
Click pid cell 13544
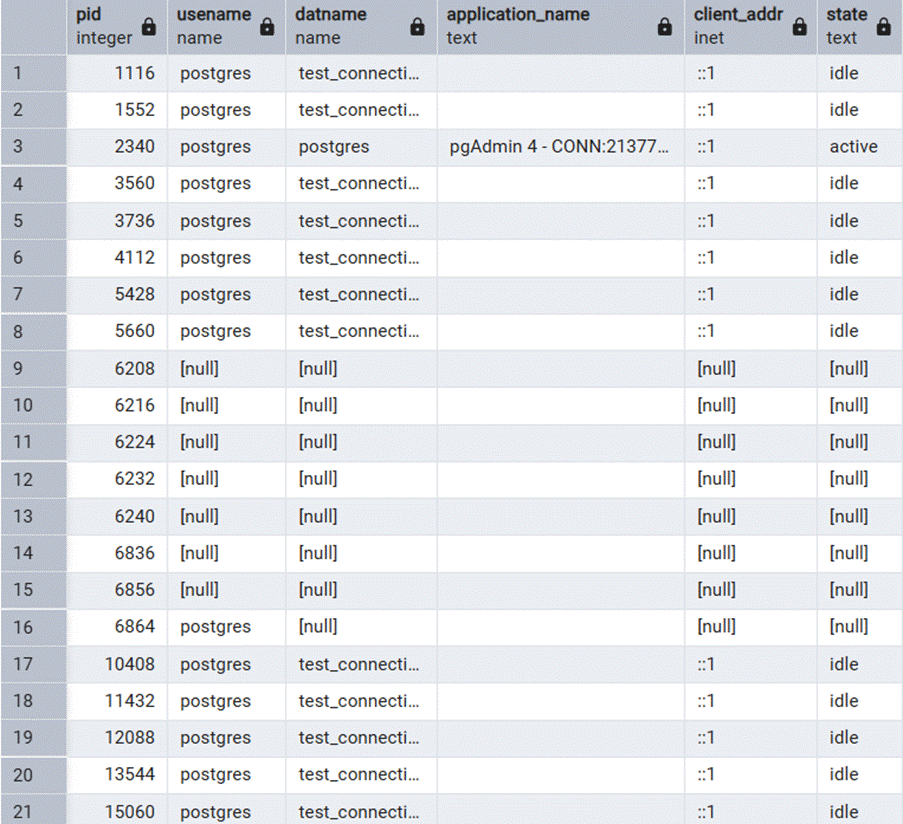pos(117,774)
